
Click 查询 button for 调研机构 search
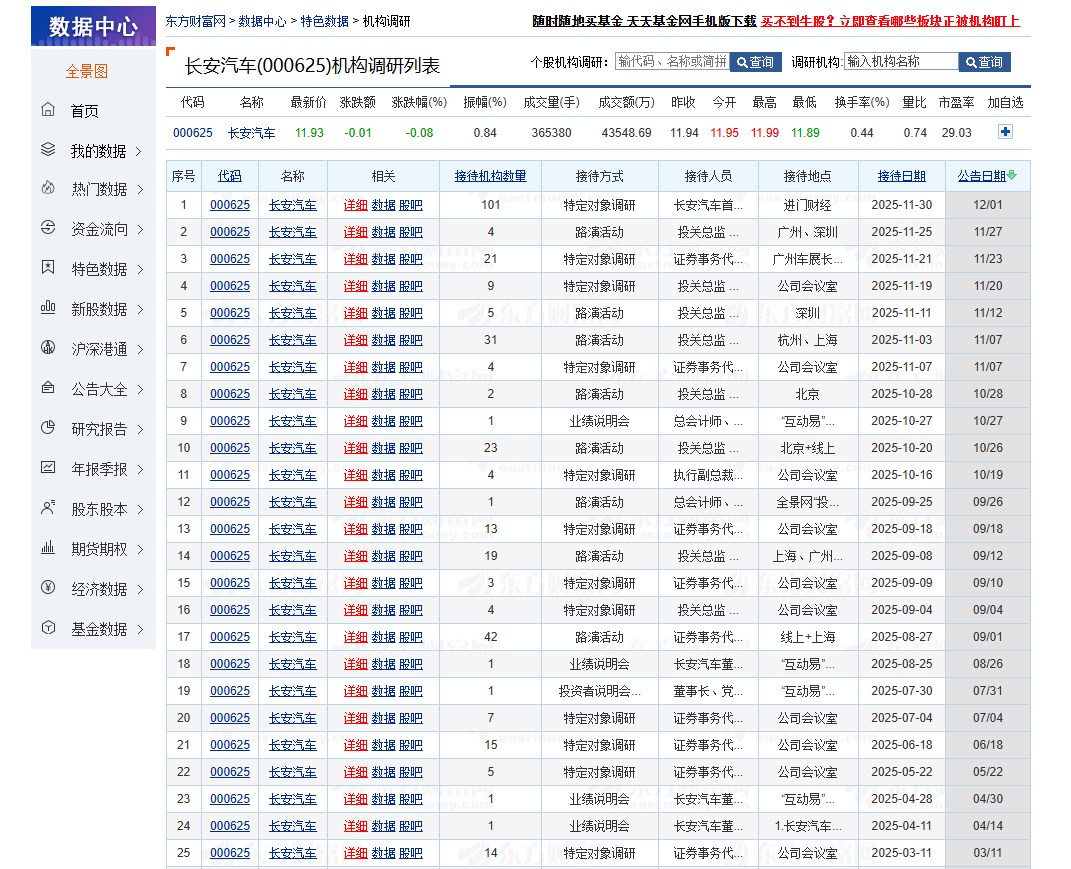(984, 62)
